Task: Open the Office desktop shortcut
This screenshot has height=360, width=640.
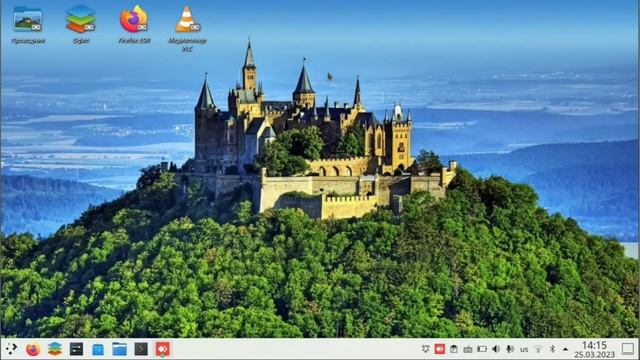Action: point(81,24)
